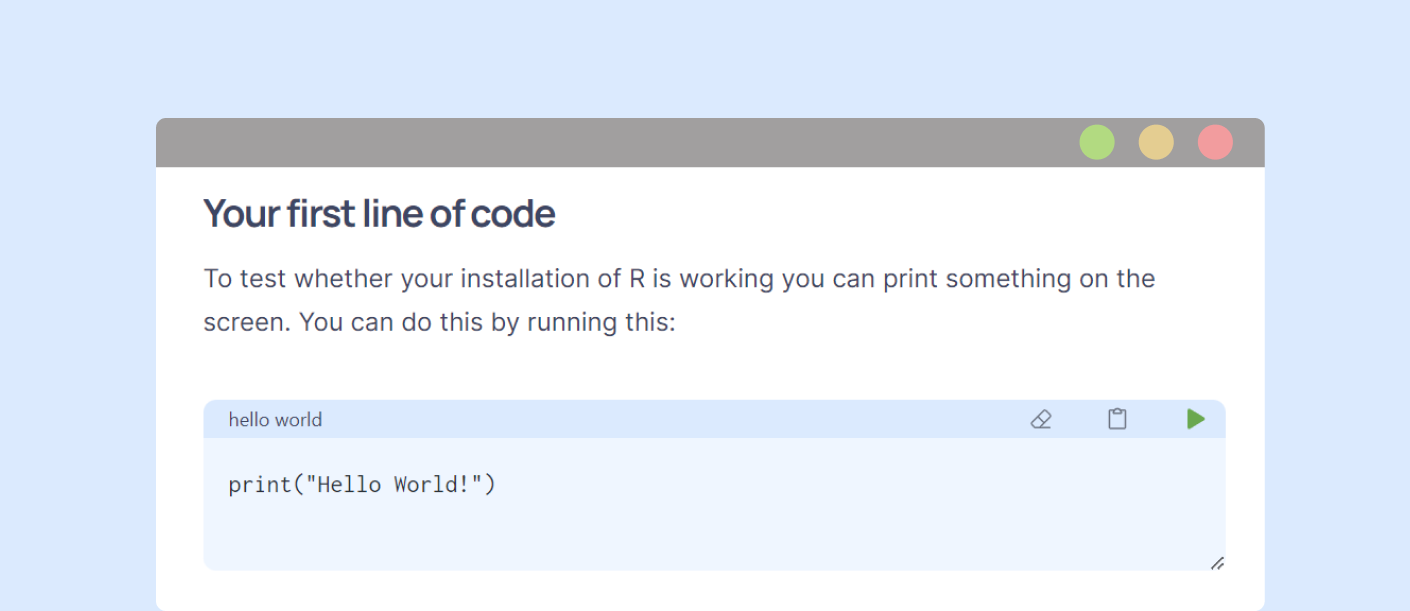1410x611 pixels.
Task: Click the letter "R" in the paragraph
Action: tap(637, 278)
